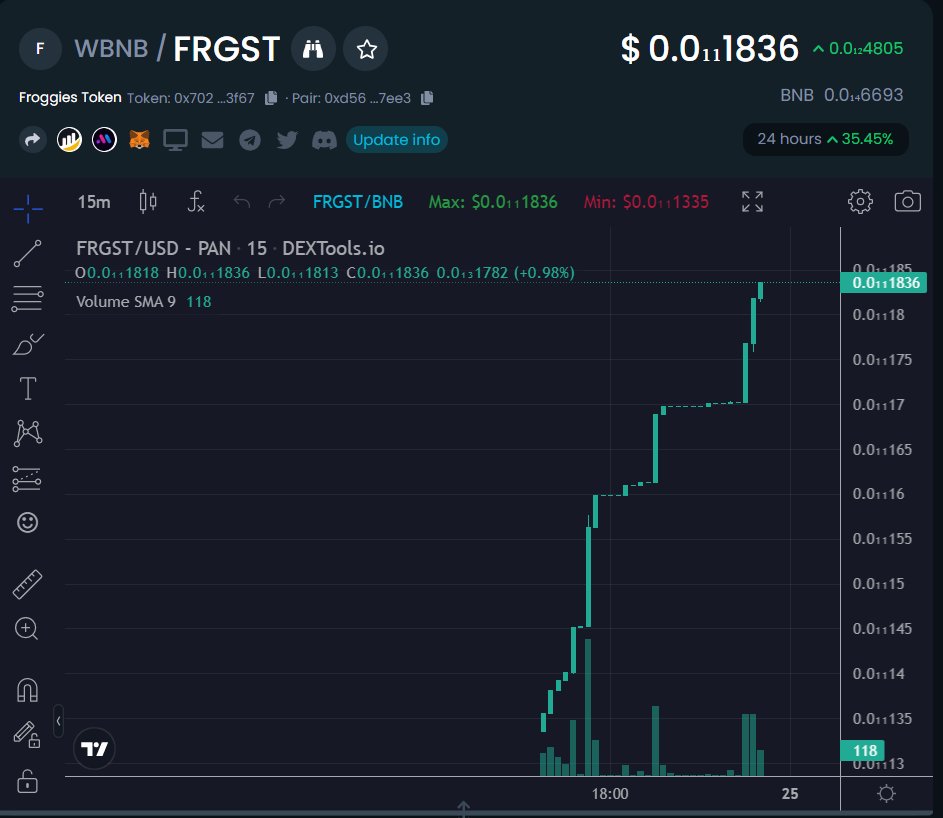Click the Min price label
This screenshot has height=818, width=943.
click(x=646, y=202)
